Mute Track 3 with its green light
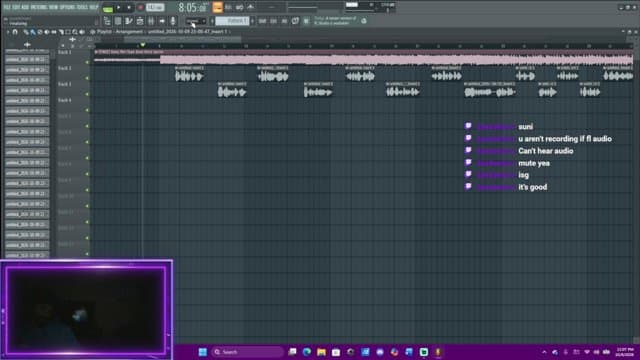640x360 pixels. click(x=87, y=94)
